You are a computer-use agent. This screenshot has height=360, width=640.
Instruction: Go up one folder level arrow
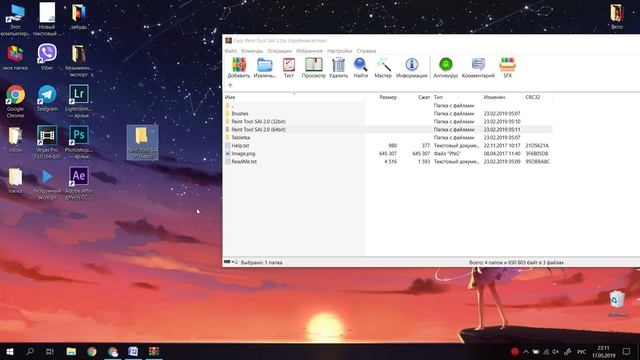click(x=230, y=86)
